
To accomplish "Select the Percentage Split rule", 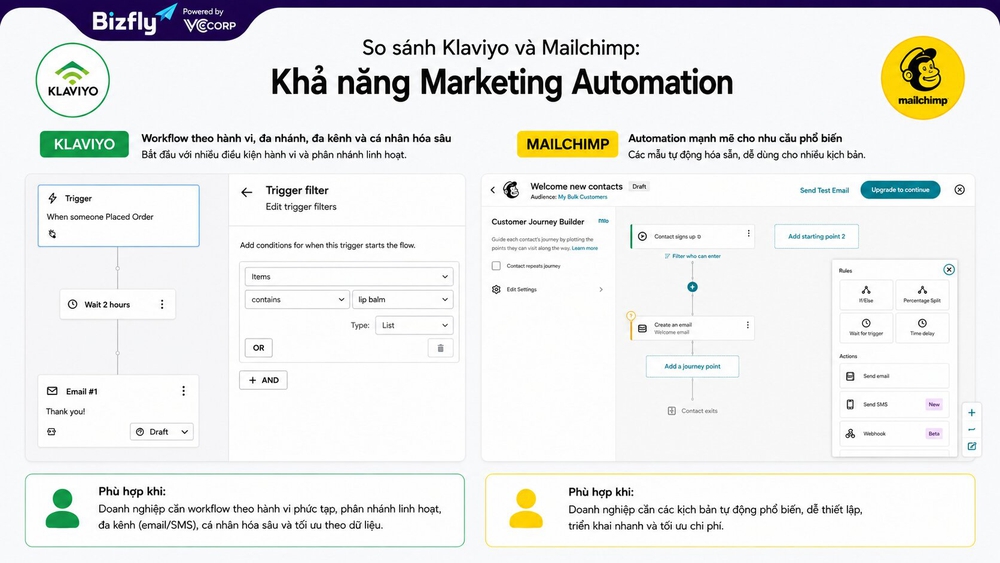I will [x=922, y=295].
